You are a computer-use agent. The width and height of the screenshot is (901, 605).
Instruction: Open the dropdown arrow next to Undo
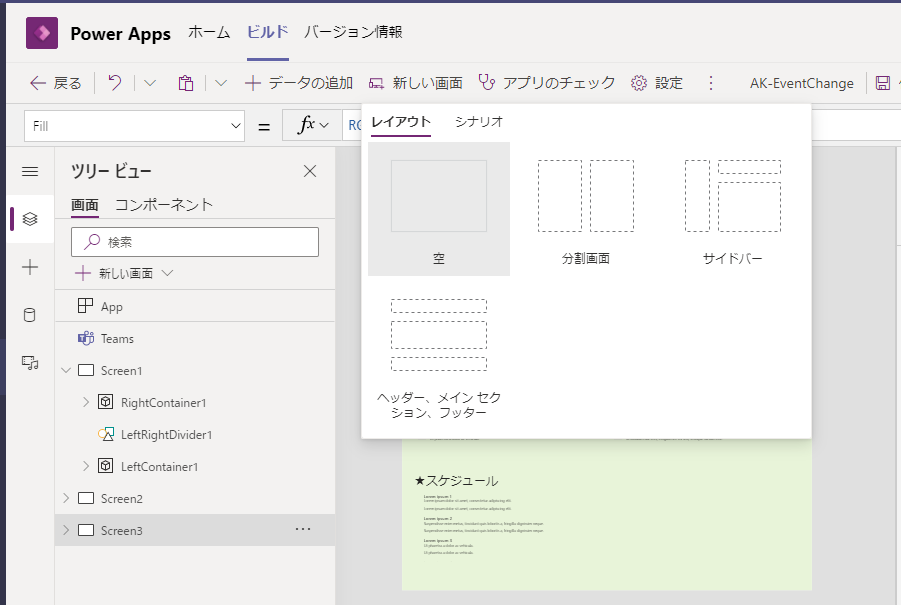[148, 83]
